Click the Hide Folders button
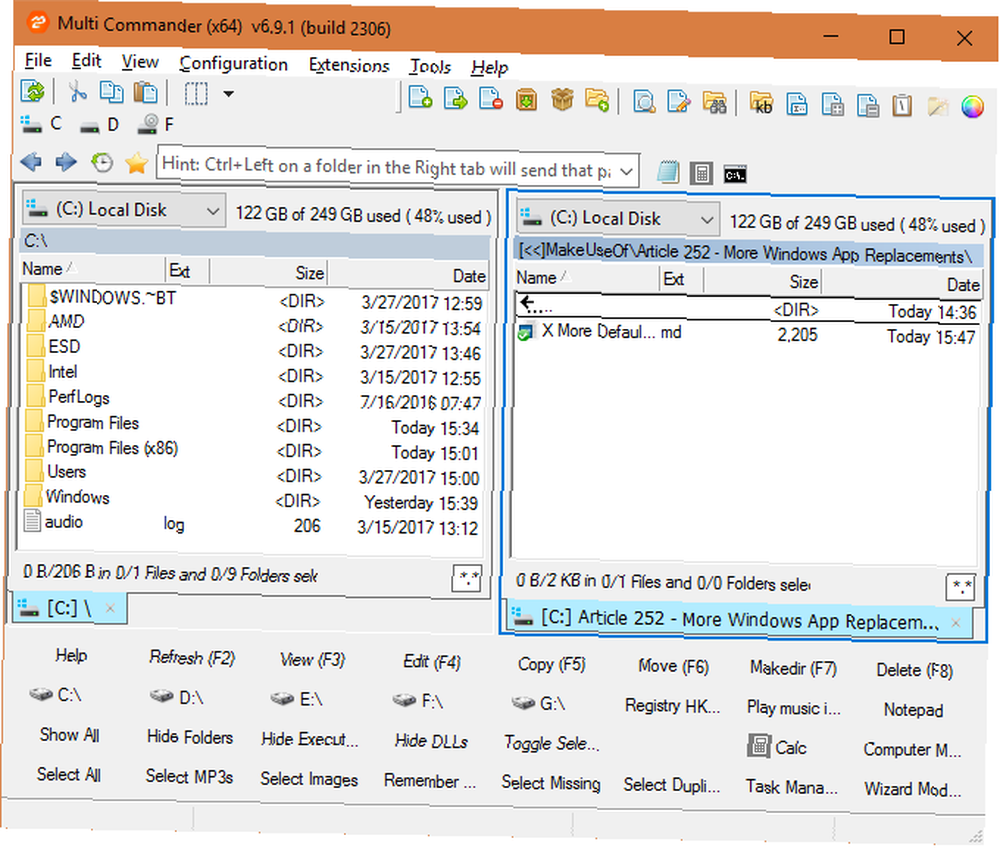Image resolution: width=1000 pixels, height=848 pixels. point(190,737)
